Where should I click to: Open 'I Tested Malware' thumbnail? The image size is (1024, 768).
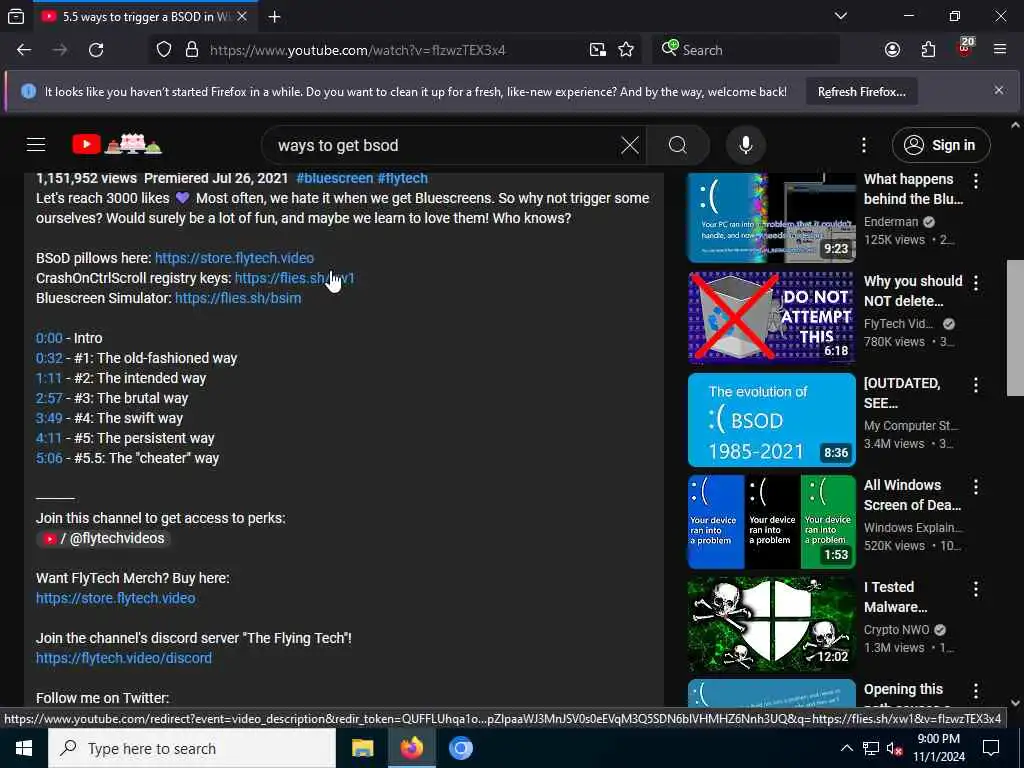(x=771, y=624)
